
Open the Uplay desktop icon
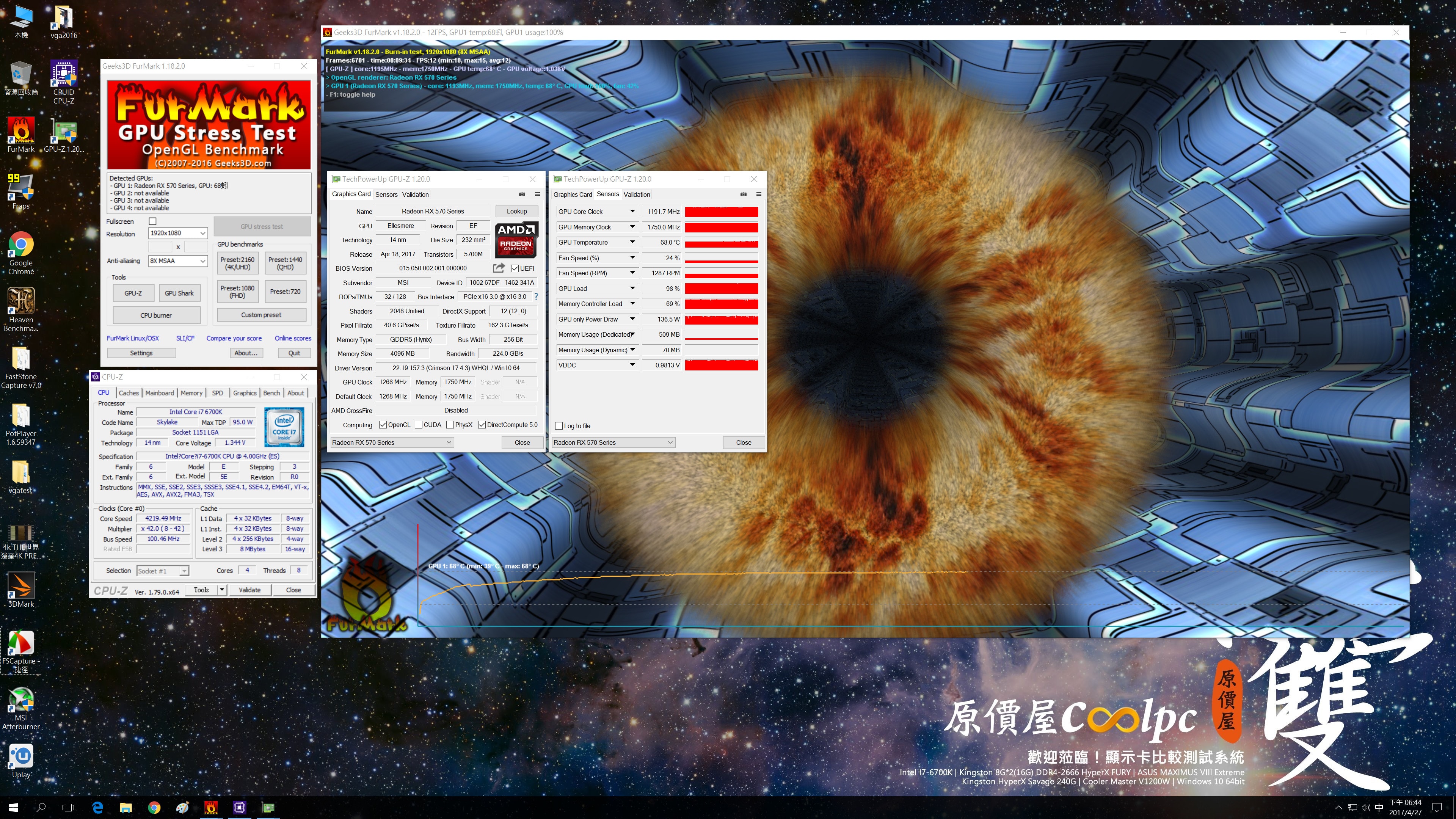tap(21, 760)
